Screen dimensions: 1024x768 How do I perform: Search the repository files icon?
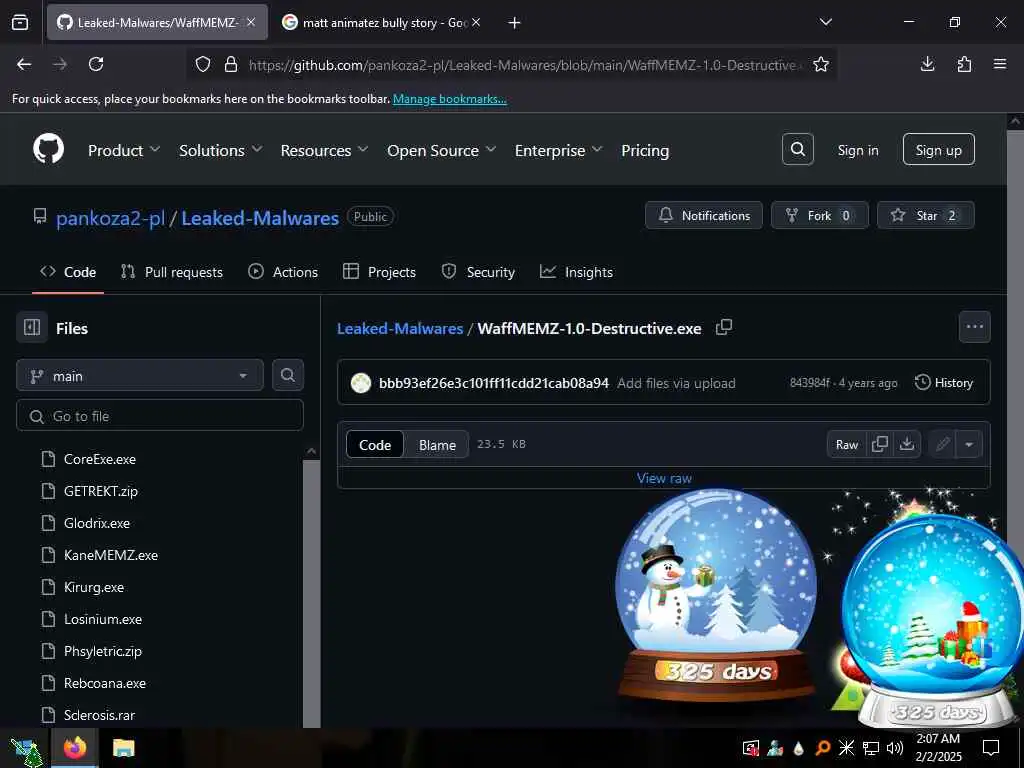click(x=288, y=375)
